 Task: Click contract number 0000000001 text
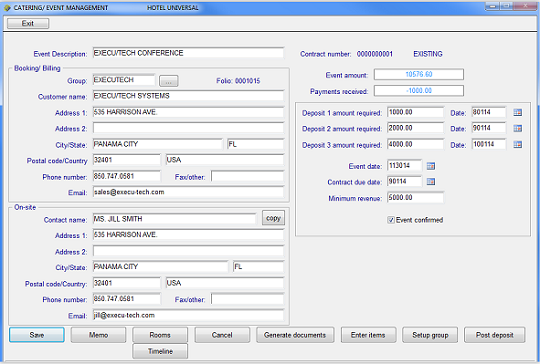coord(375,54)
